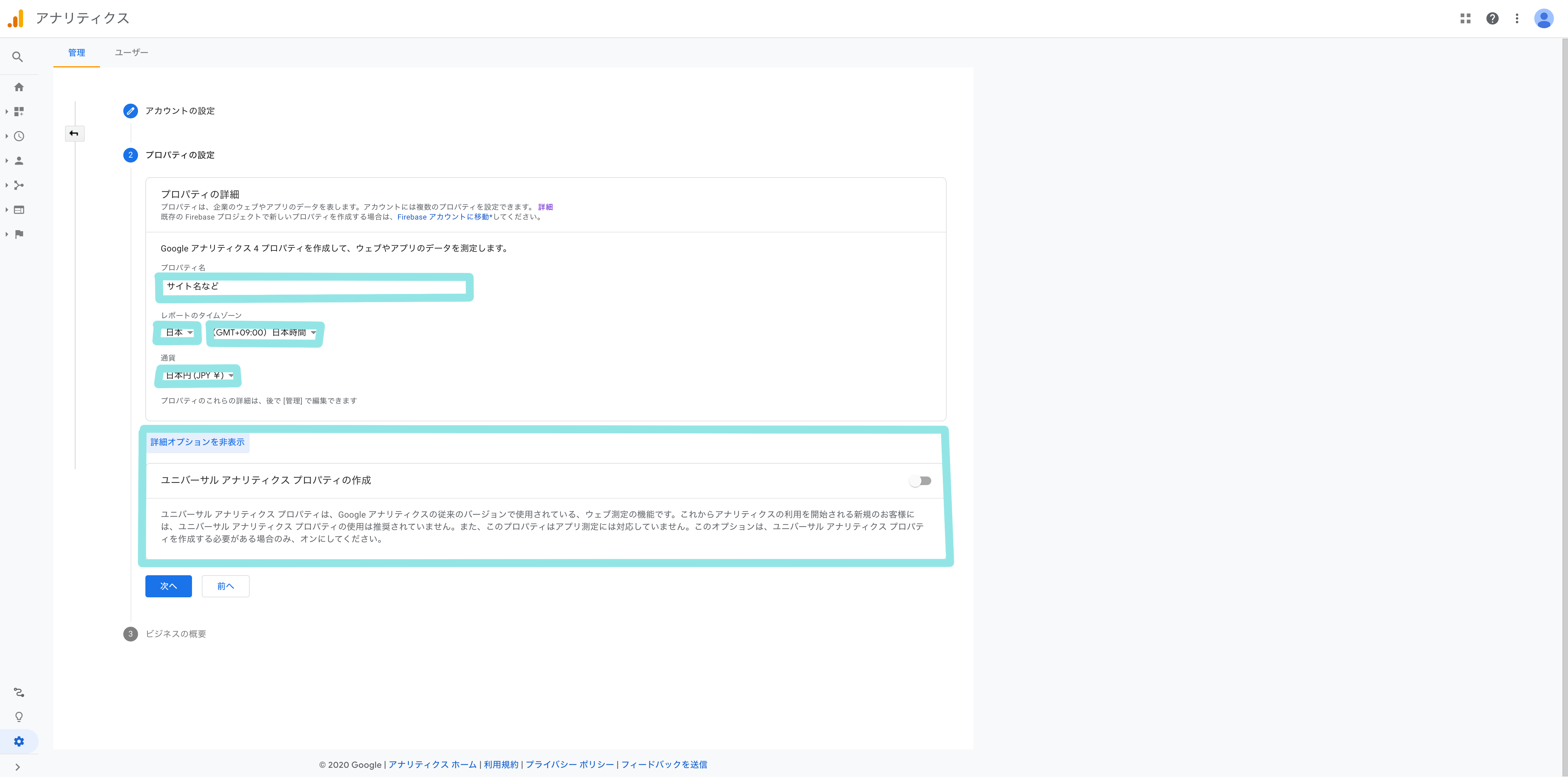Open the user account avatar
The height and width of the screenshot is (777, 1568).
point(1544,18)
